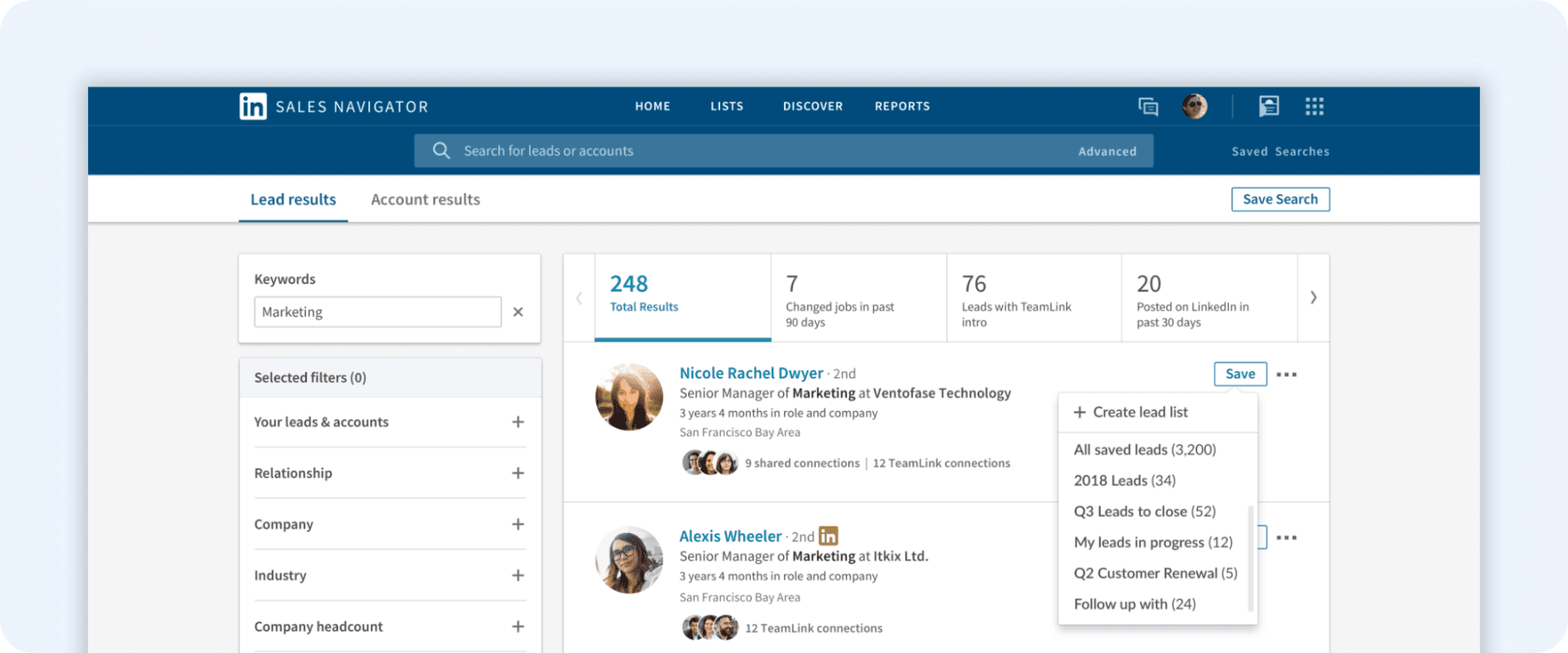Open the apps grid icon

pos(1314,106)
